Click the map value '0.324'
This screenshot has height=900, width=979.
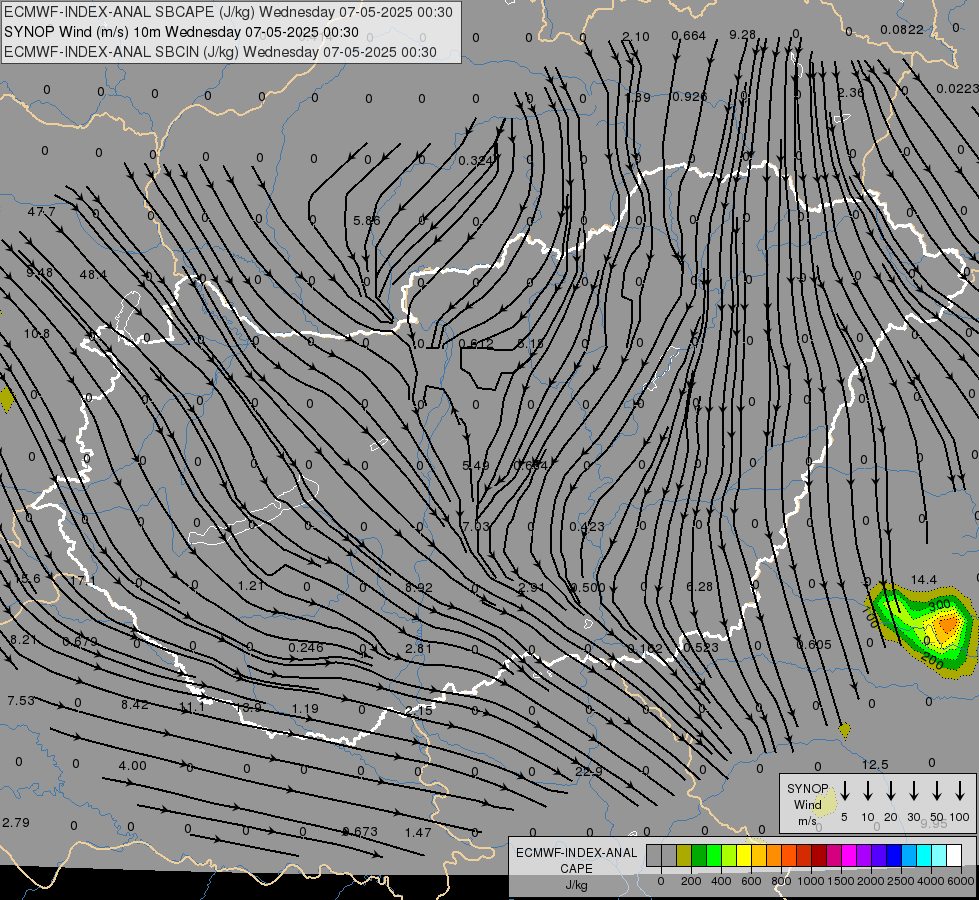point(476,161)
